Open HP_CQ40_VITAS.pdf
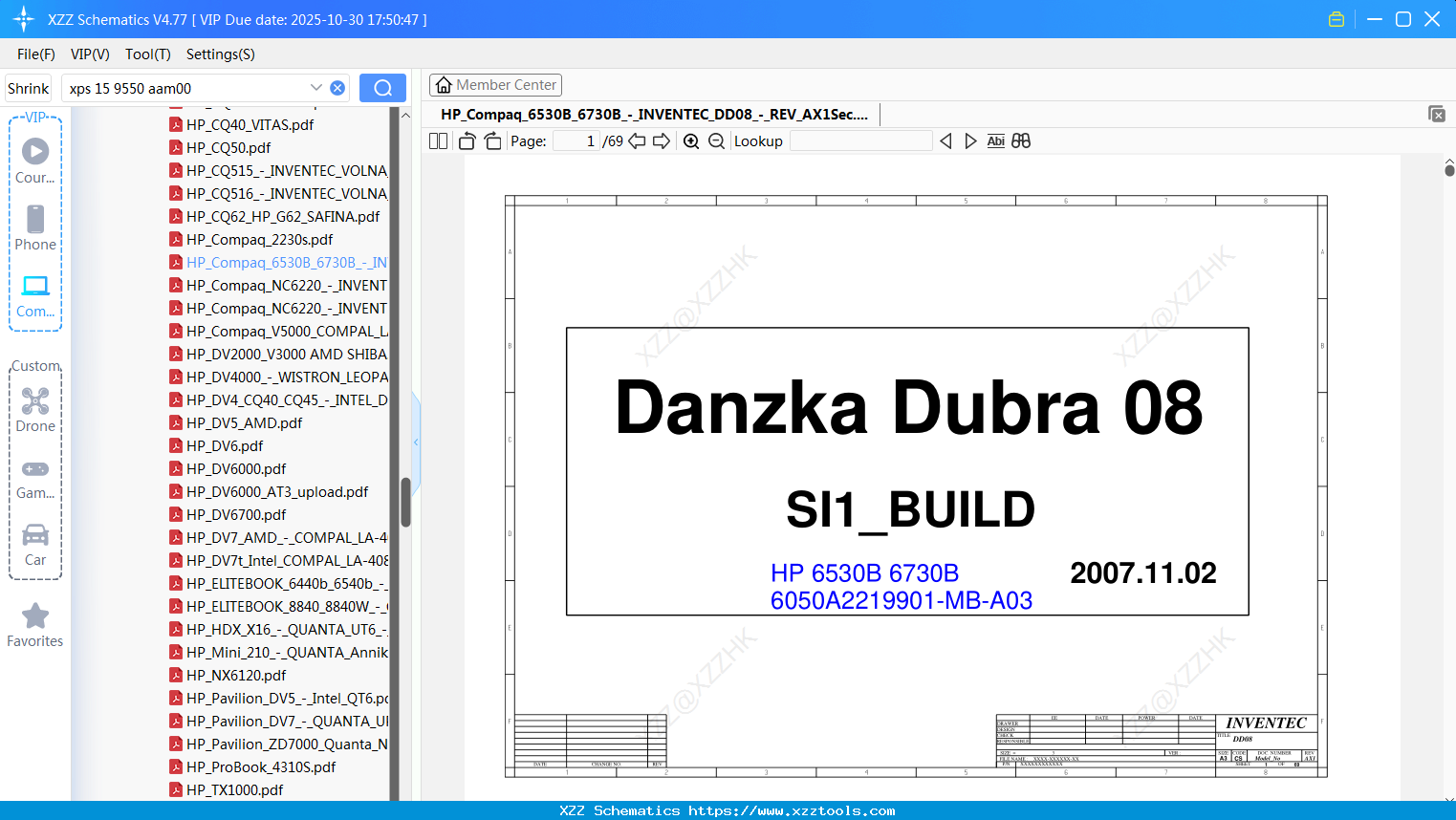Viewport: 1456px width, 820px height. click(250, 125)
